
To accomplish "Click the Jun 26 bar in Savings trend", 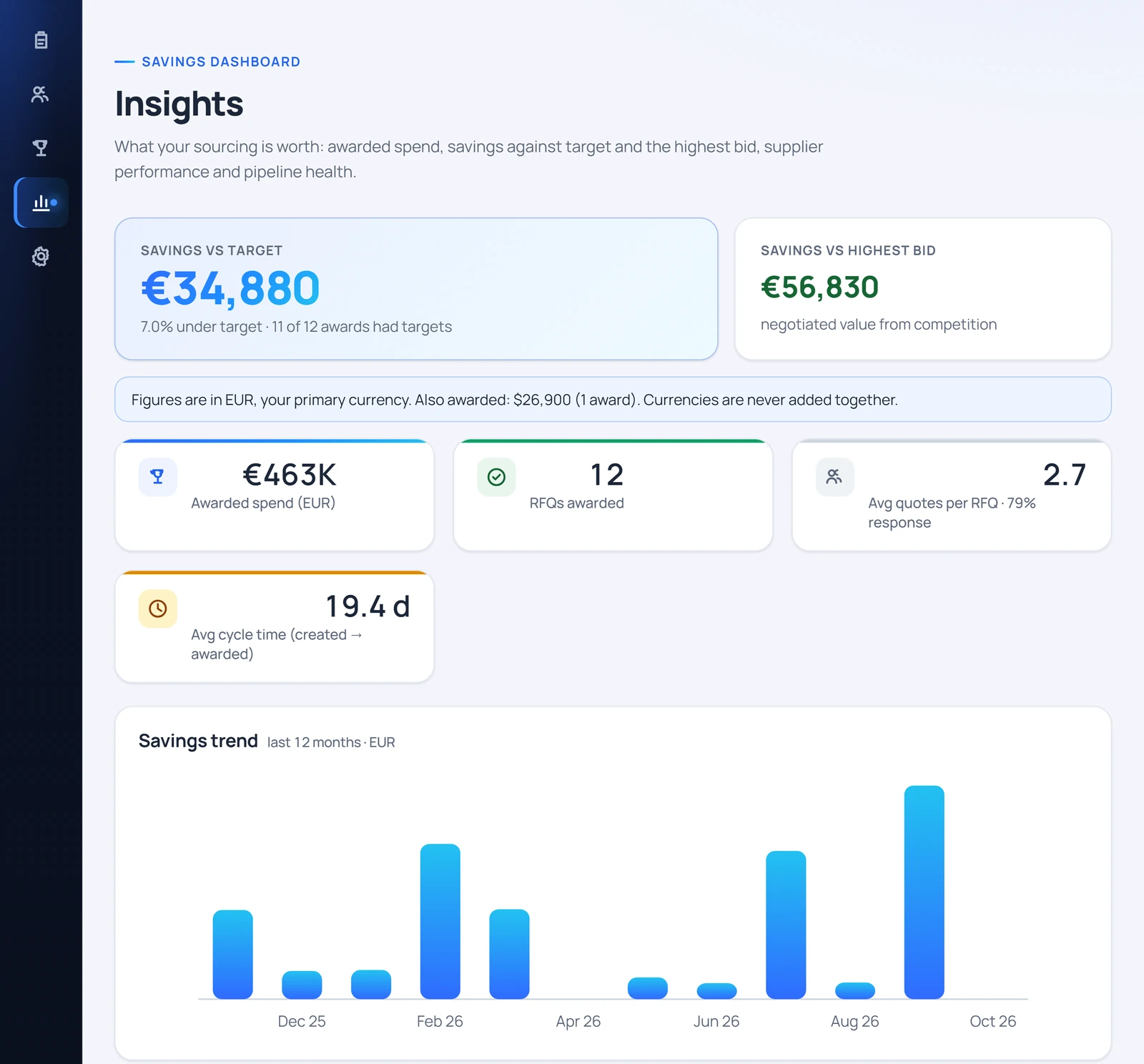I will pyautogui.click(x=717, y=991).
